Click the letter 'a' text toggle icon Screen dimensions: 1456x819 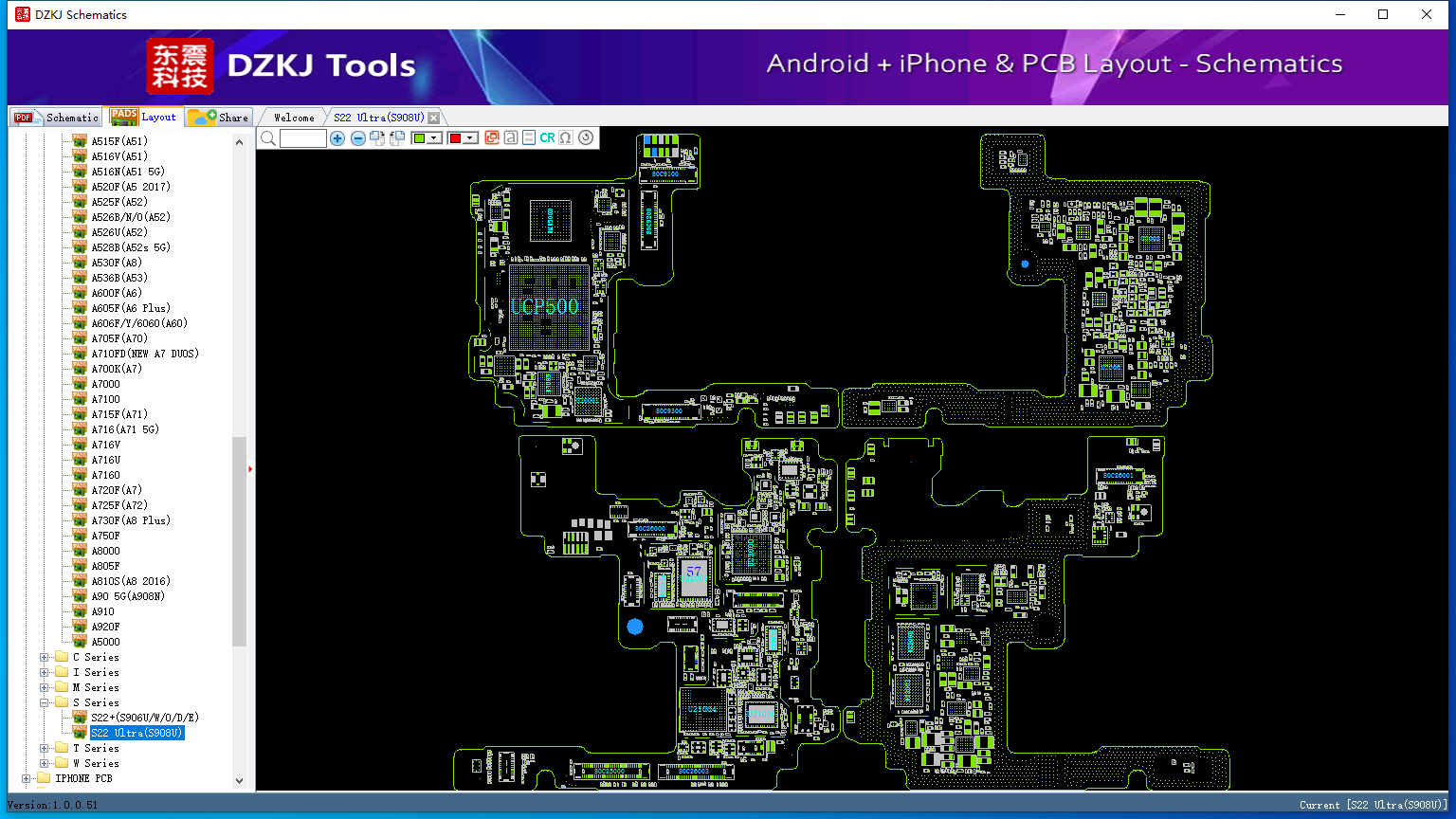510,137
